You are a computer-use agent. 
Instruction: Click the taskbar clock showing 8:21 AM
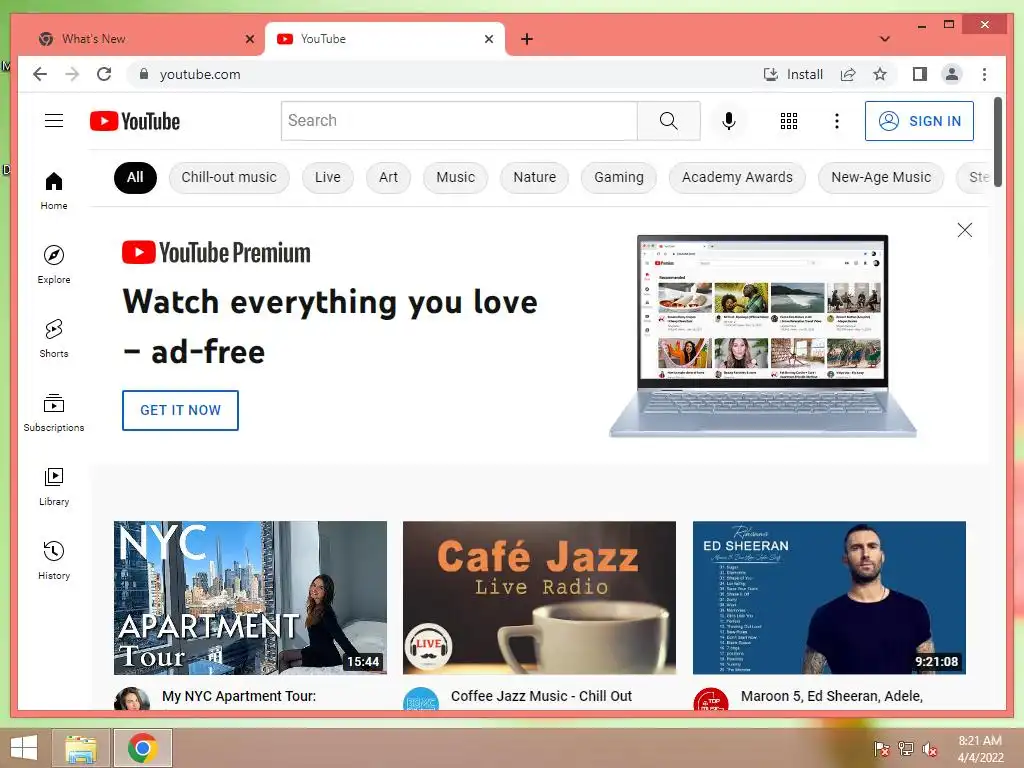(980, 749)
